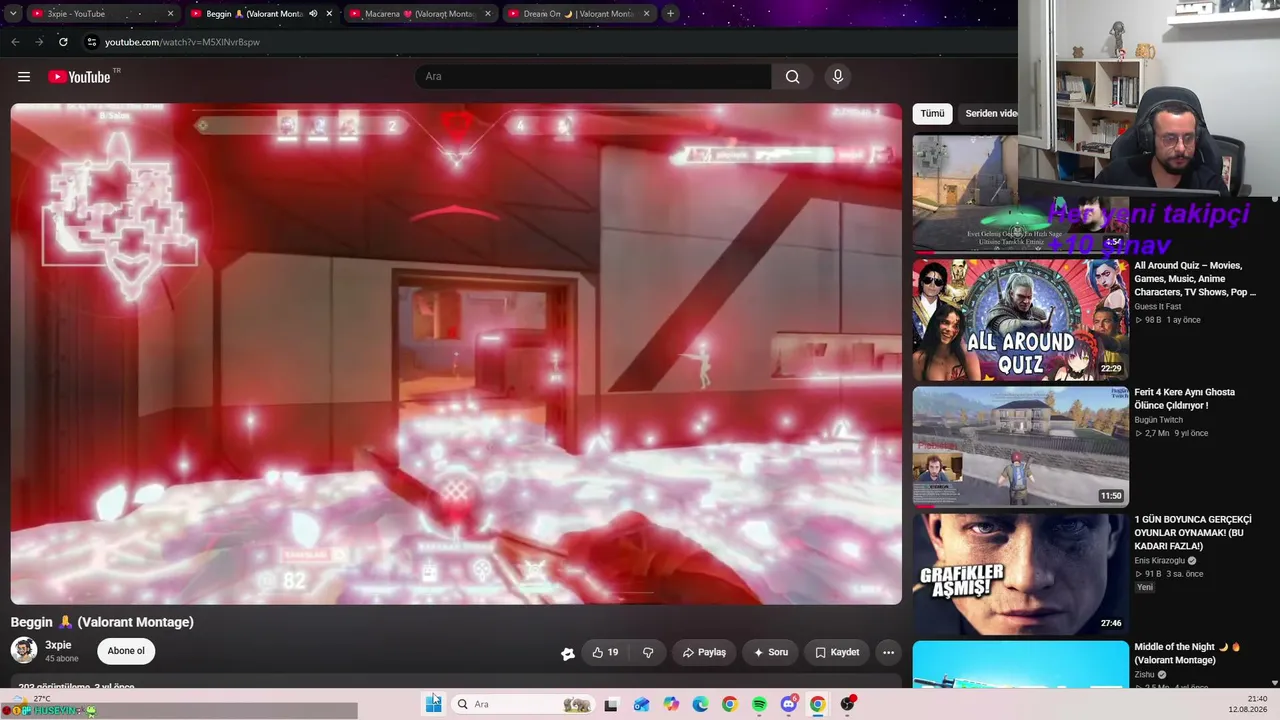This screenshot has height=720, width=1280.
Task: Subscribe with the Abone ol button
Action: [126, 651]
